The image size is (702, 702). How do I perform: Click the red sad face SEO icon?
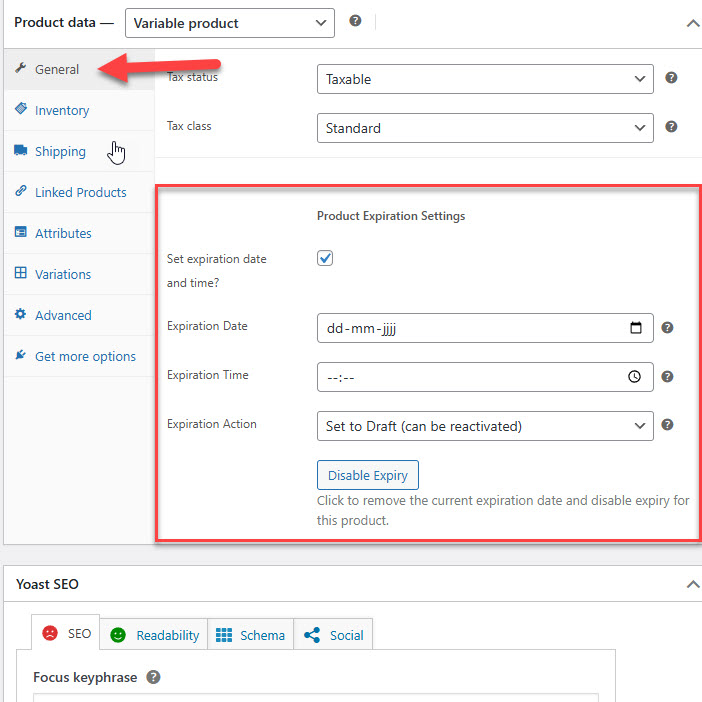click(50, 633)
